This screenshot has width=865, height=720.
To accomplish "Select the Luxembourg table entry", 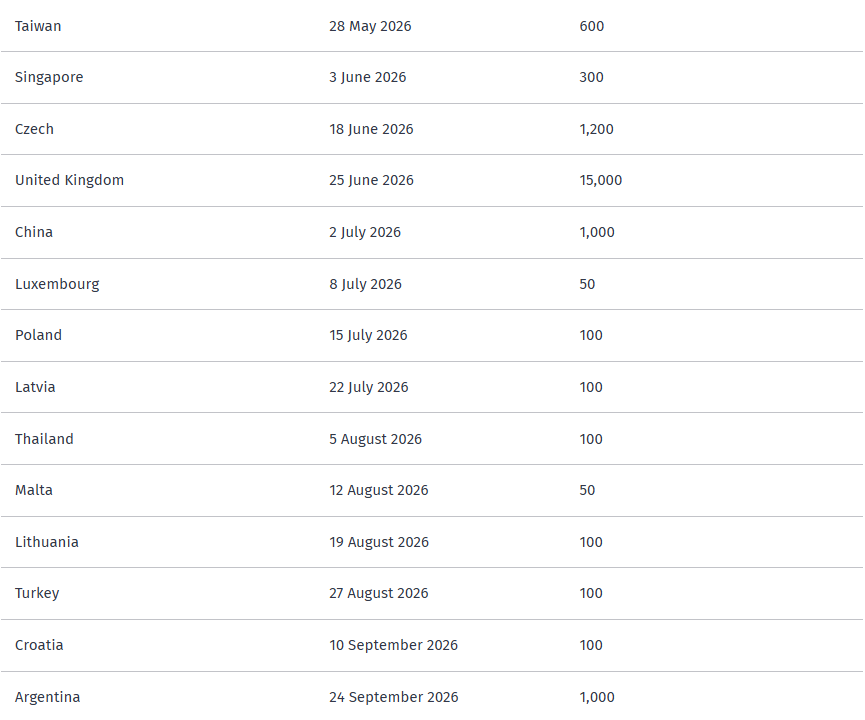I will pyautogui.click(x=57, y=284).
